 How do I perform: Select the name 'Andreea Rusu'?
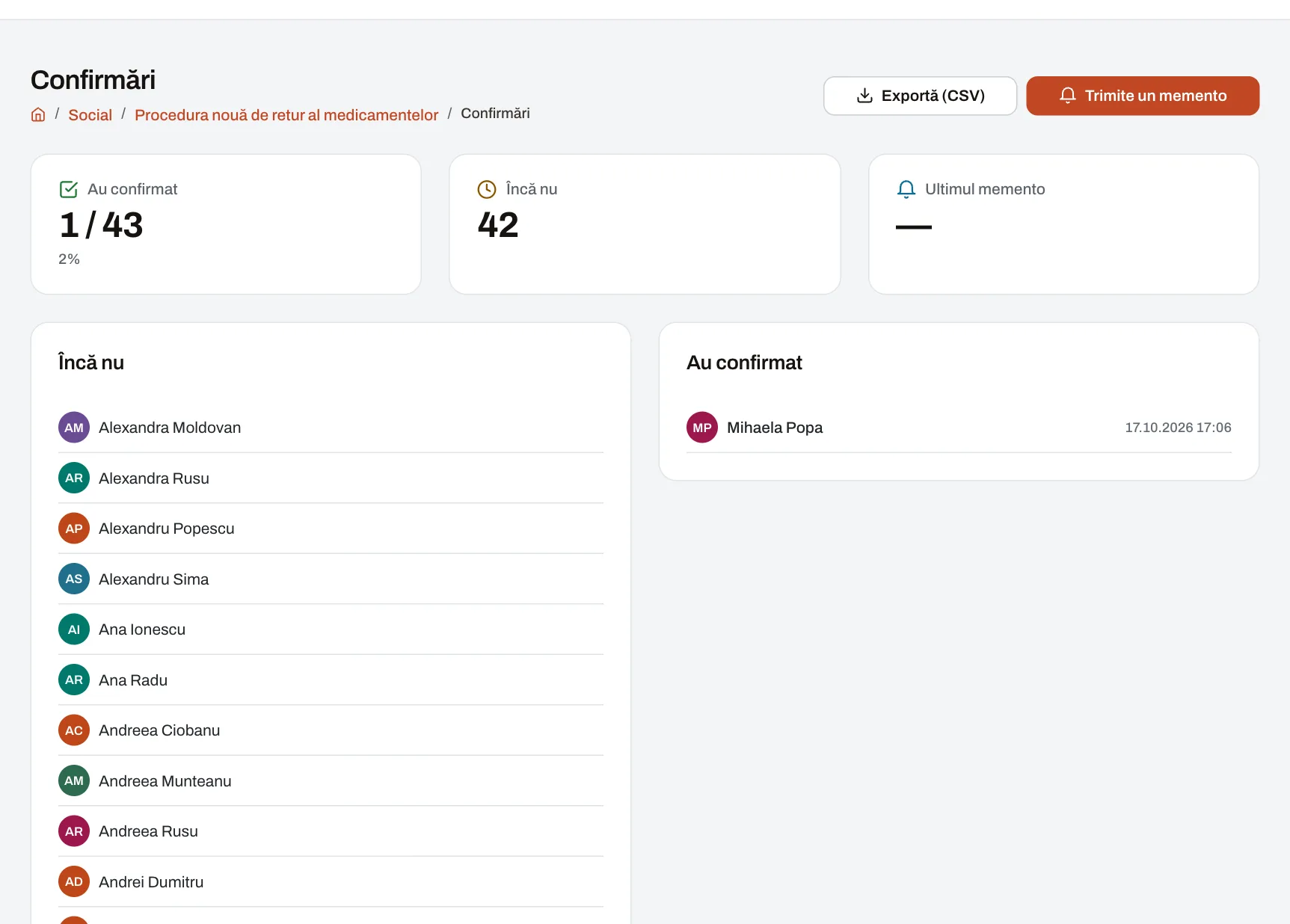point(148,831)
